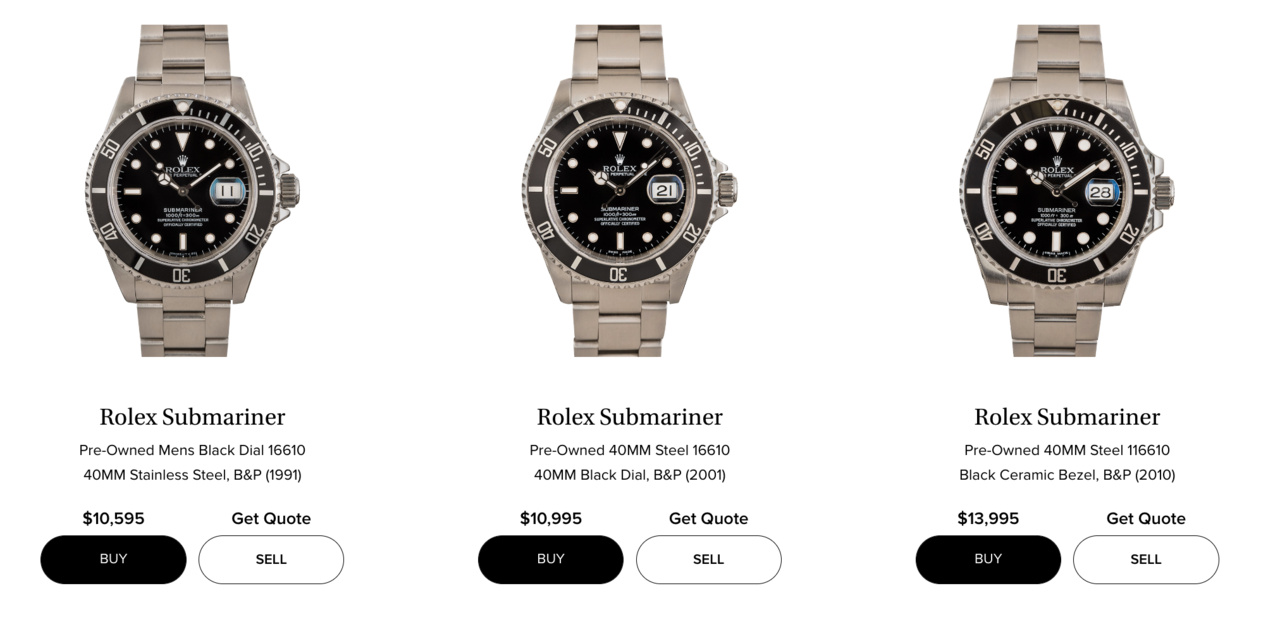Click SELL under the 2010 Submariner
This screenshot has width=1280, height=624.
tap(1146, 560)
